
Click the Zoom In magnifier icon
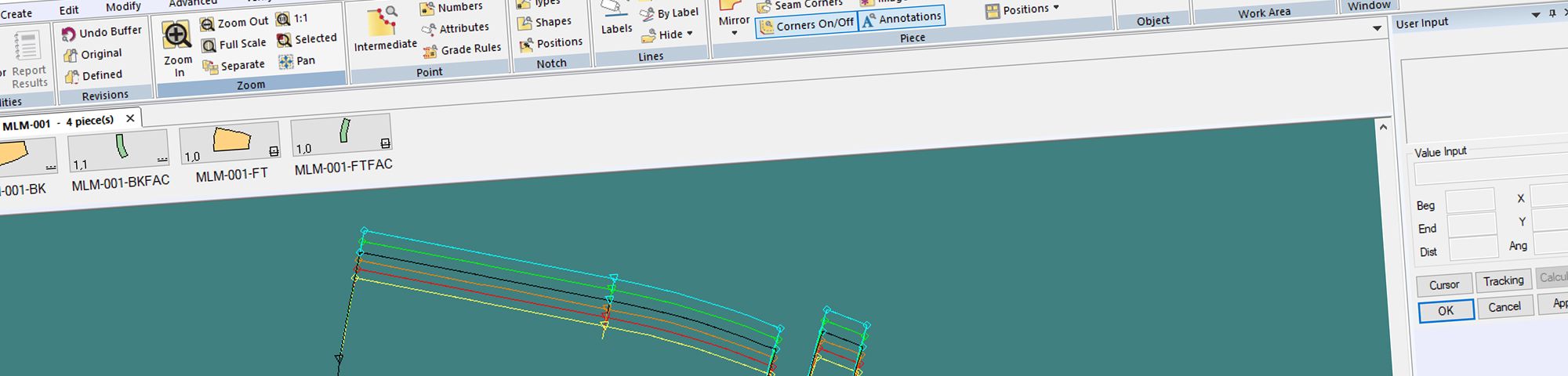click(x=176, y=35)
